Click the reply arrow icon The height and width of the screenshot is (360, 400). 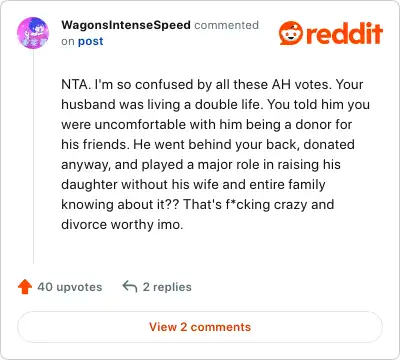pyautogui.click(x=130, y=287)
